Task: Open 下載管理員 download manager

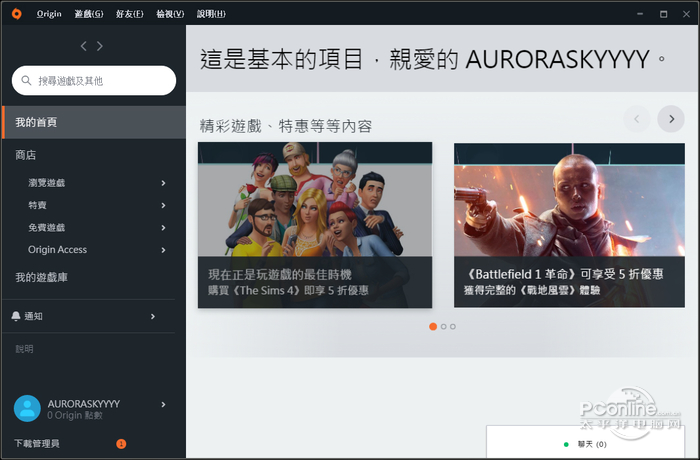Action: pyautogui.click(x=37, y=443)
